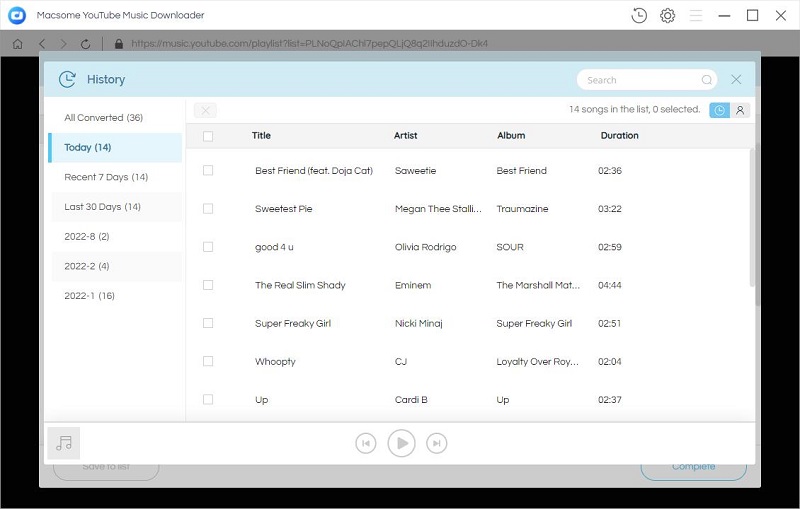Sort by the Duration column header
800x509 pixels.
coord(619,136)
